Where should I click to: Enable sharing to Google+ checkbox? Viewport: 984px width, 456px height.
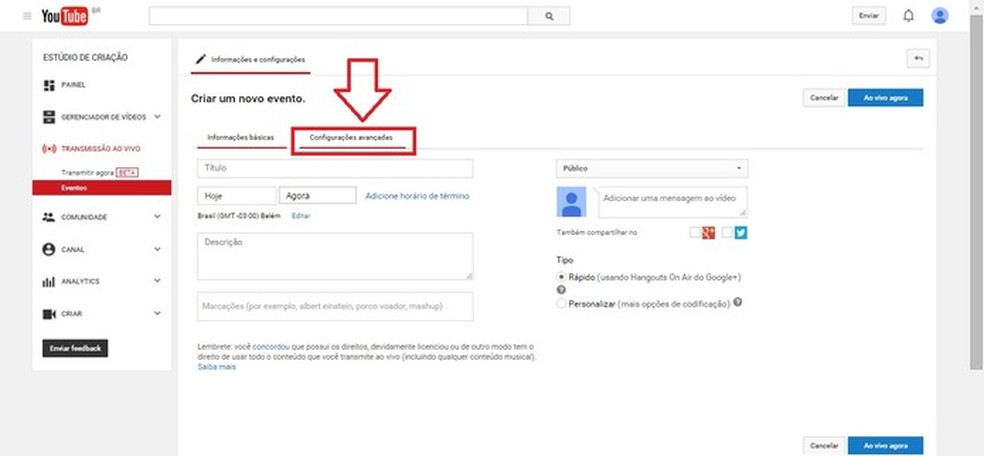point(695,233)
